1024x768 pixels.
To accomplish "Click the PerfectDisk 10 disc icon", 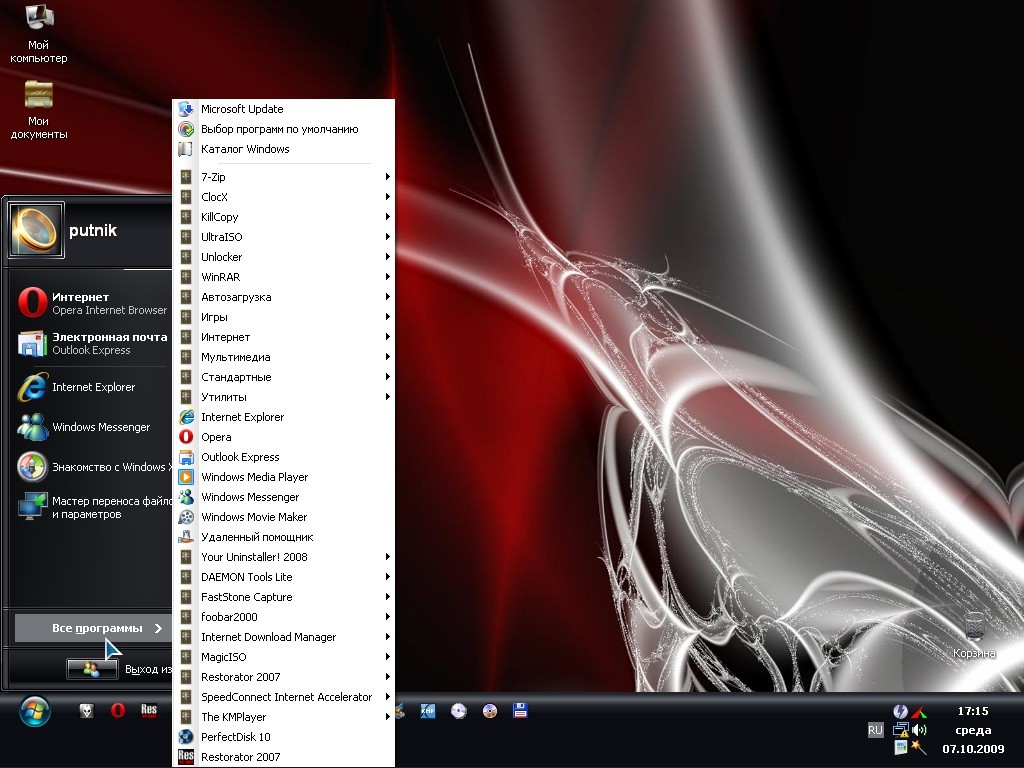I will point(186,737).
